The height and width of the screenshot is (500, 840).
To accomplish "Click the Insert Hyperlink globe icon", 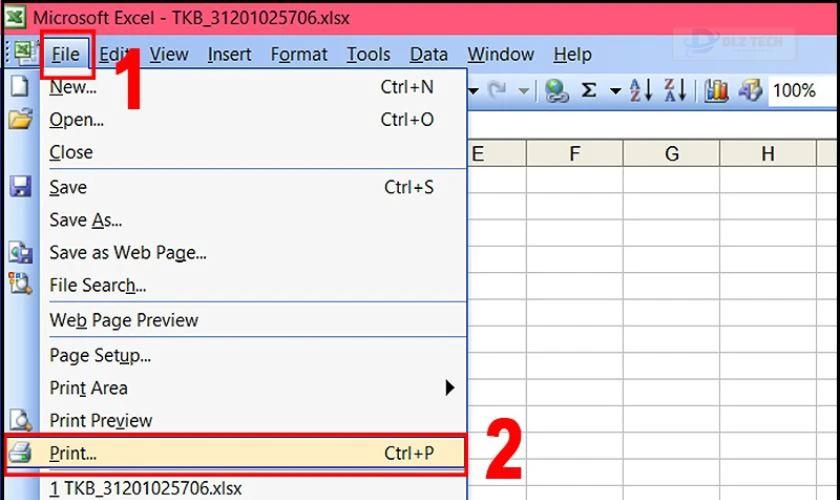I will (x=557, y=91).
